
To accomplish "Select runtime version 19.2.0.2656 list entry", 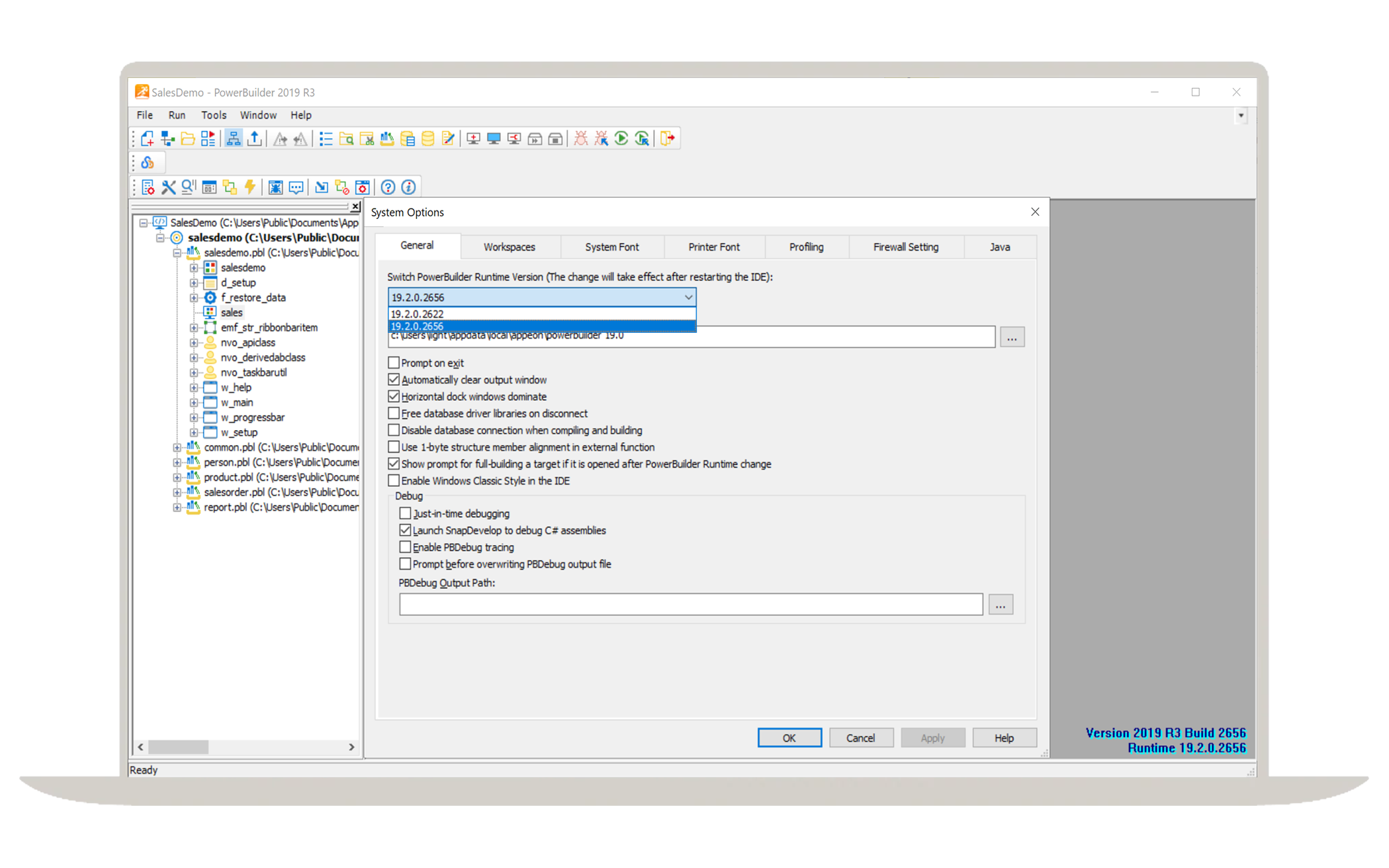I will click(542, 325).
